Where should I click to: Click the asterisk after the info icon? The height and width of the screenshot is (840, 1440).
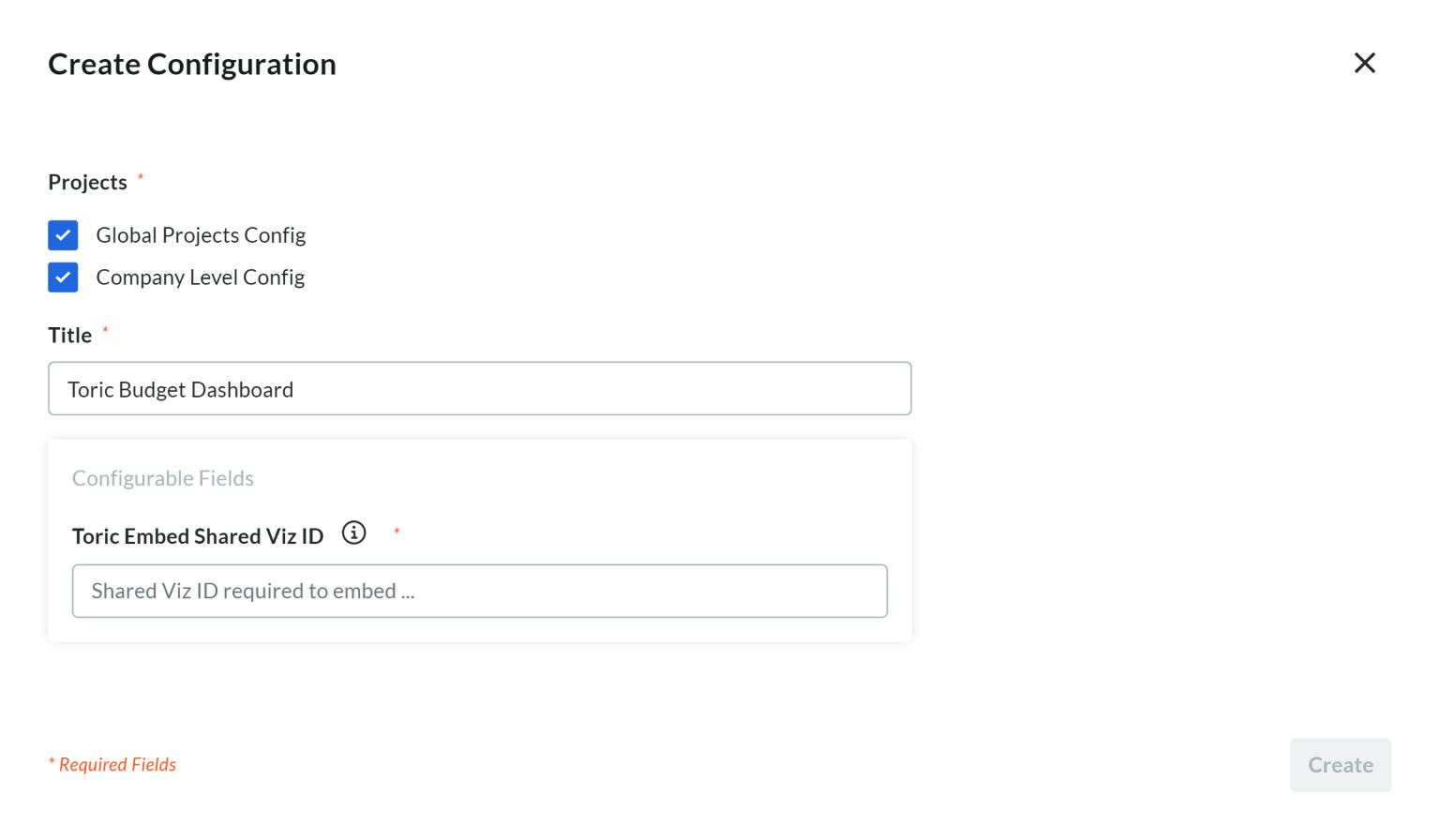[397, 532]
